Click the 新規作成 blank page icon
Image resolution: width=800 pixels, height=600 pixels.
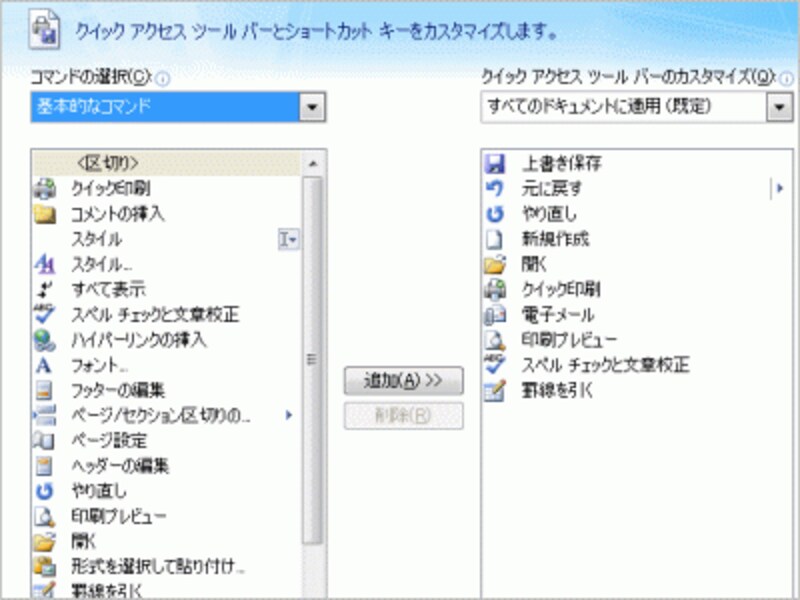[495, 239]
